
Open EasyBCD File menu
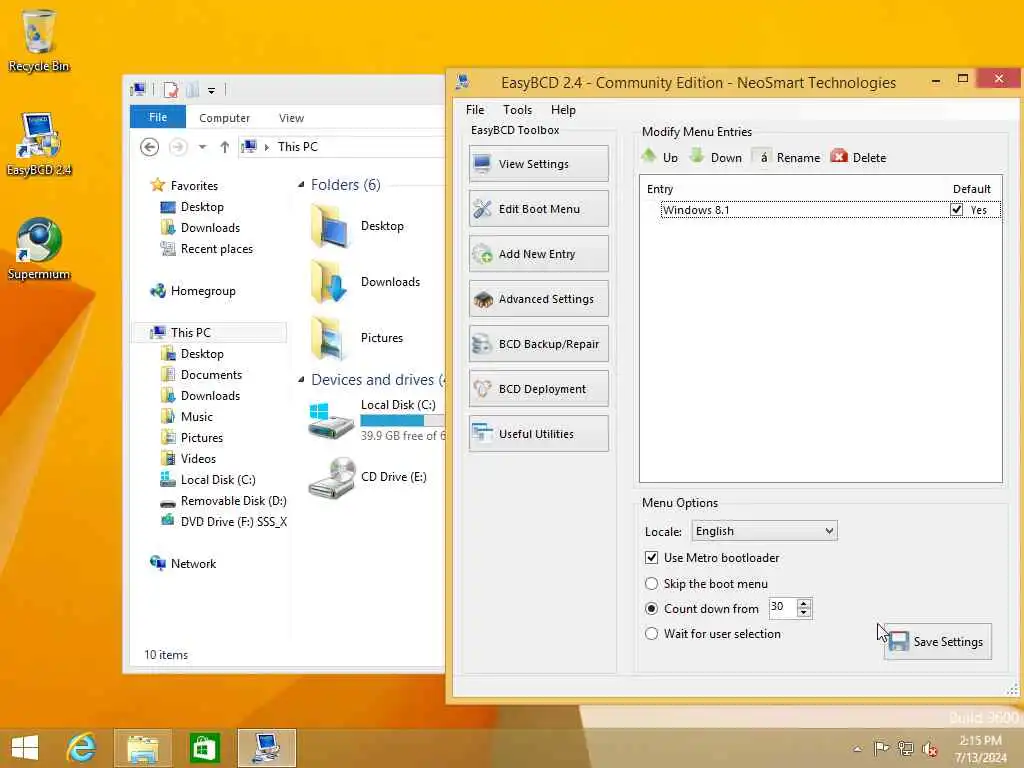point(475,110)
